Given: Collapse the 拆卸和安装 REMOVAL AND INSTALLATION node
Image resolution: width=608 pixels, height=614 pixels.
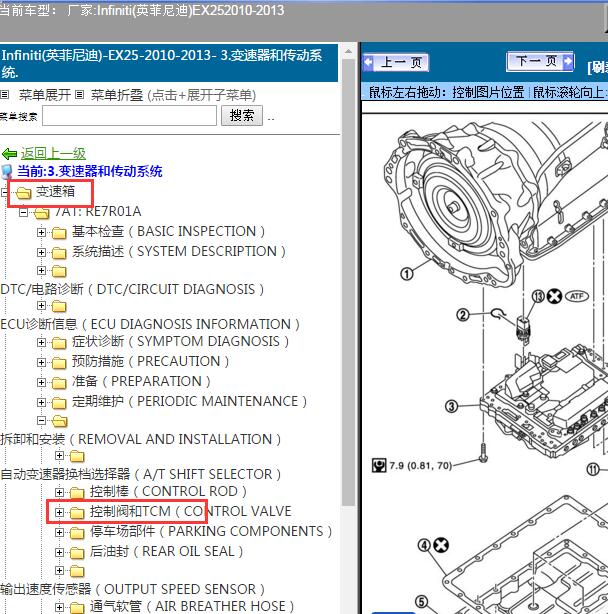Looking at the screenshot, I should [x=41, y=421].
